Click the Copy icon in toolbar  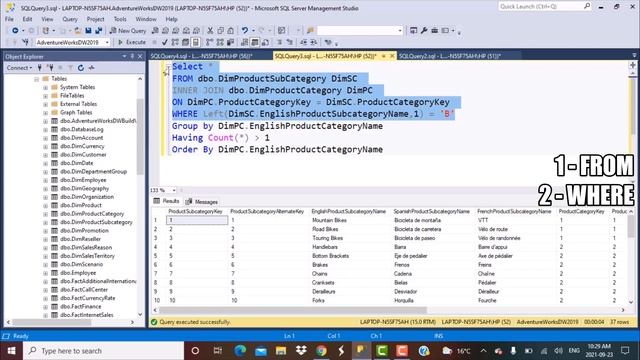(220, 31)
